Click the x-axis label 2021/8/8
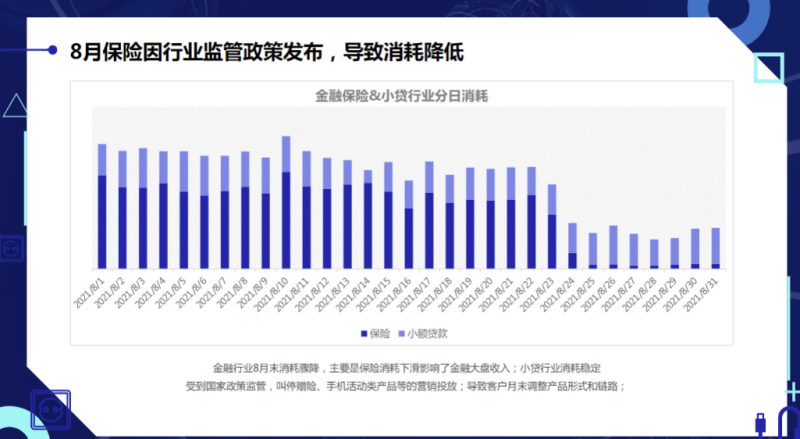Viewport: 800px width, 439px height. 232,293
